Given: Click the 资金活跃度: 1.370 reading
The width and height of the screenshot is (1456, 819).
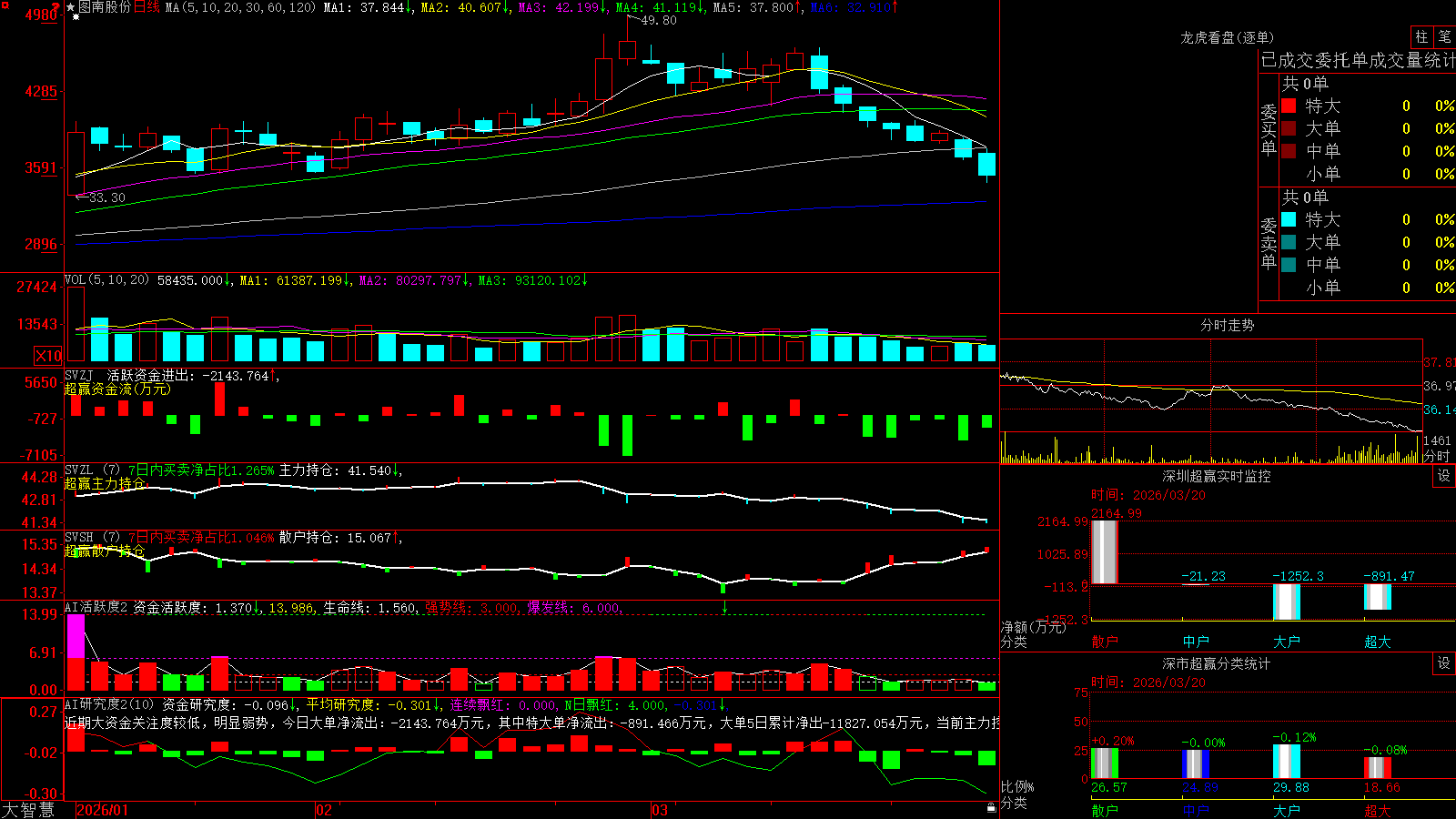Looking at the screenshot, I should point(192,608).
